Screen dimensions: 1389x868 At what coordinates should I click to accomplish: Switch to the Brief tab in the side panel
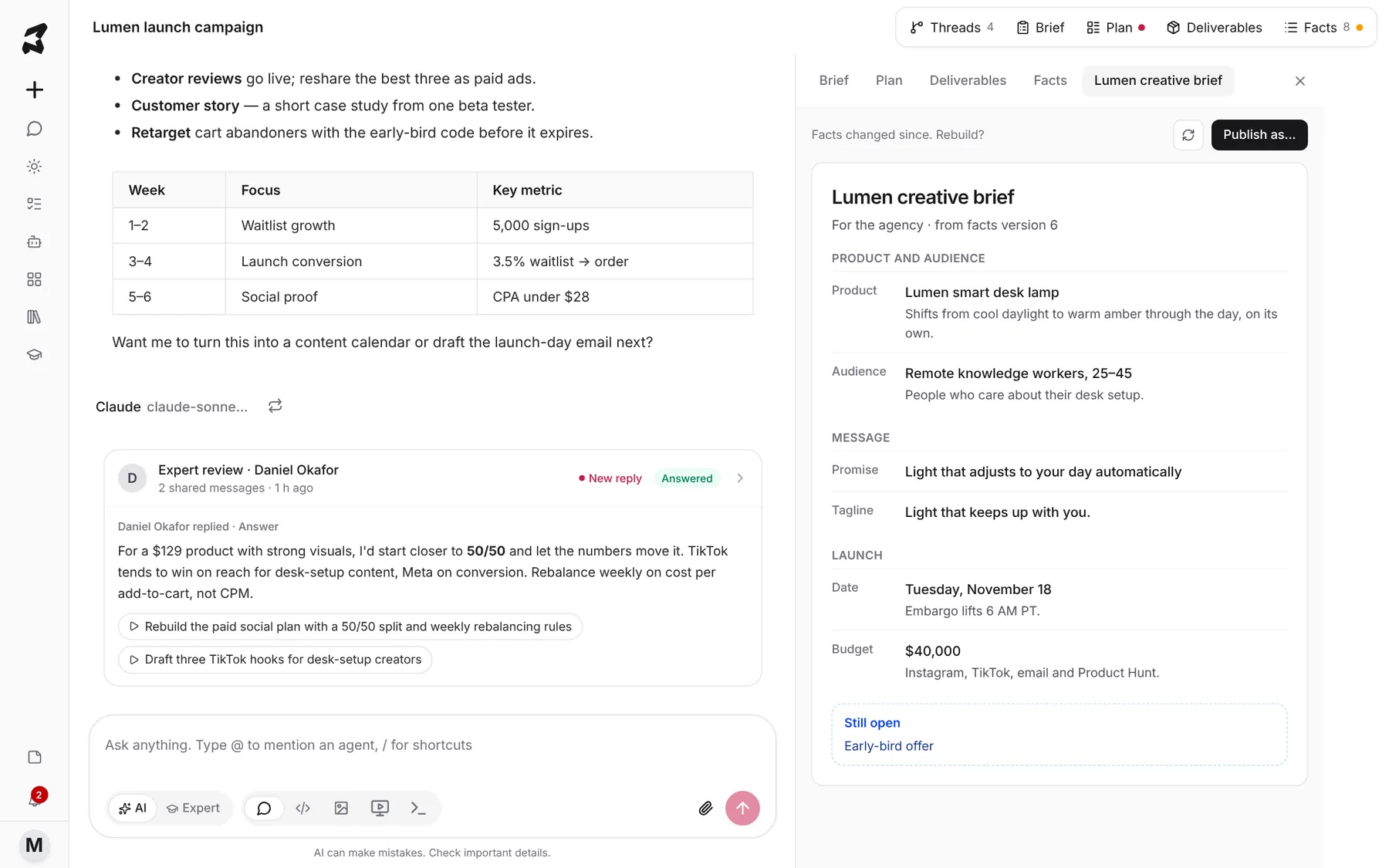[x=833, y=80]
